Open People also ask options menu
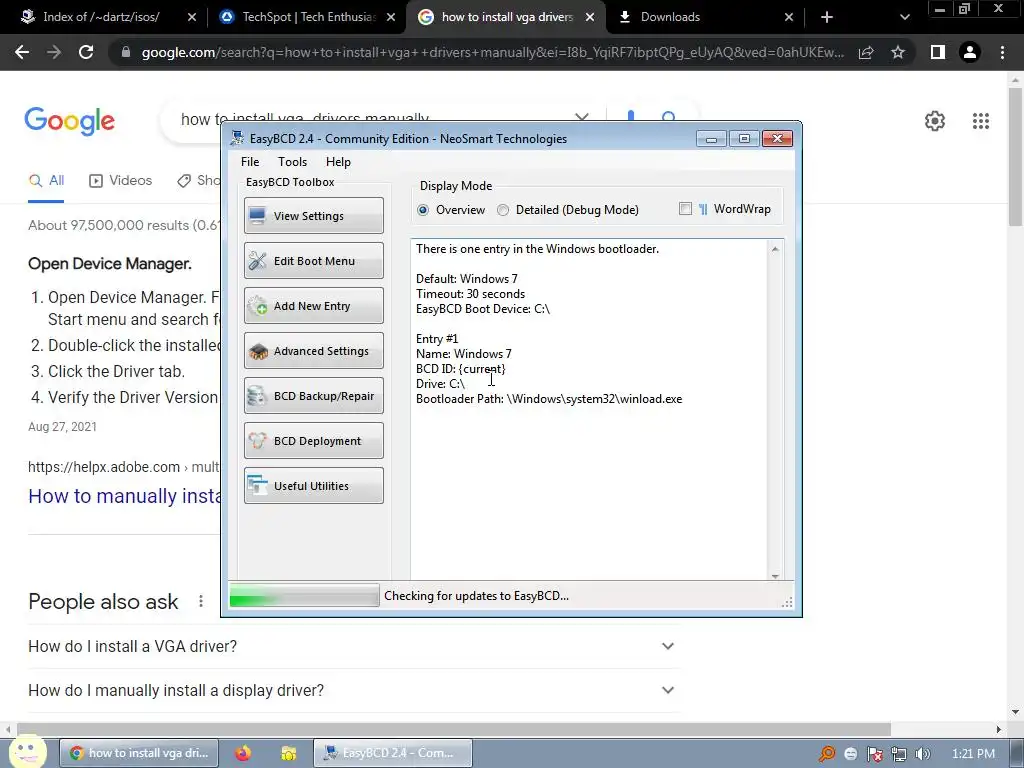Screen dimensions: 1024x768 tap(200, 601)
